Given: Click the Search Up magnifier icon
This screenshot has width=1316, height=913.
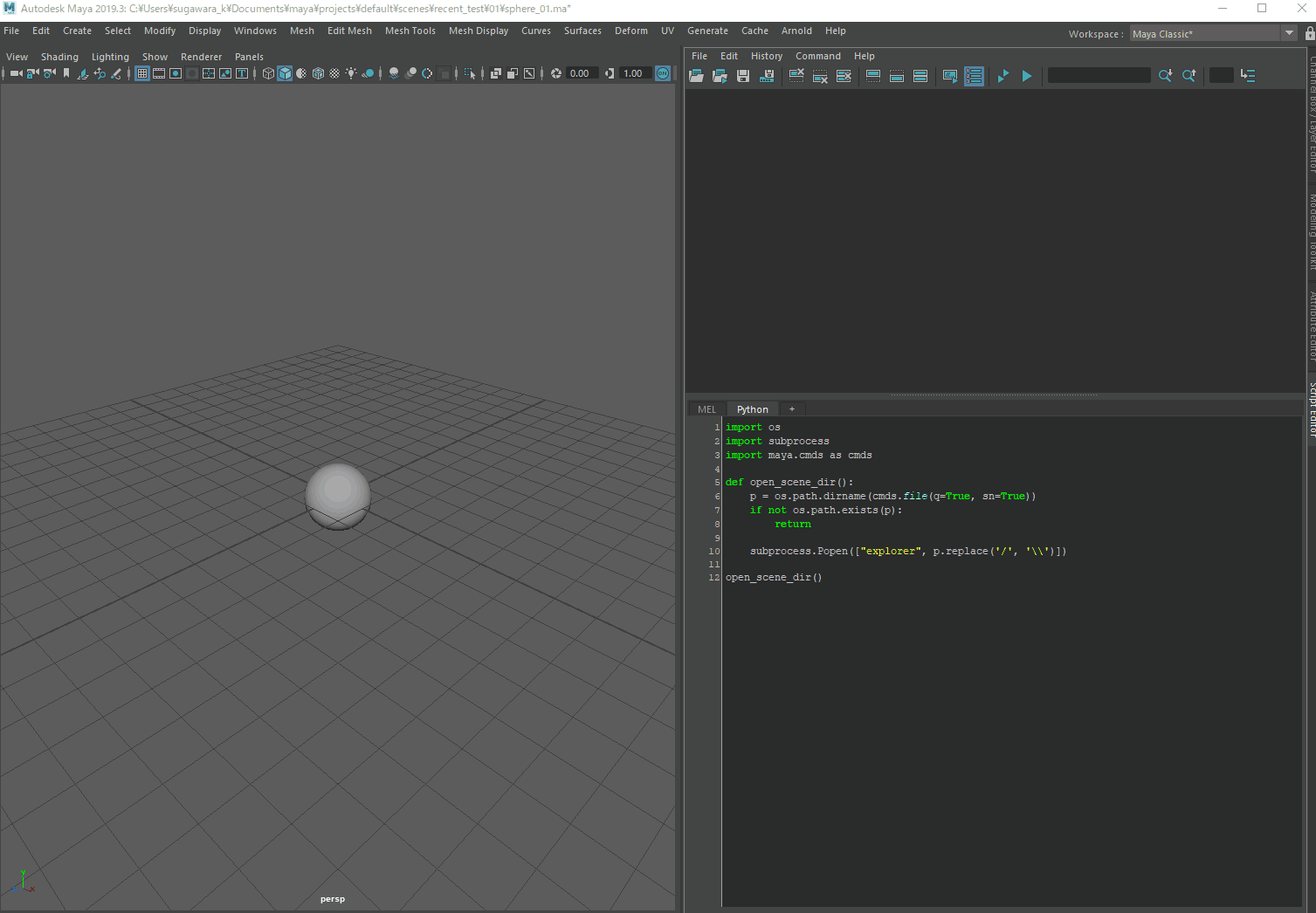Looking at the screenshot, I should tap(1189, 76).
